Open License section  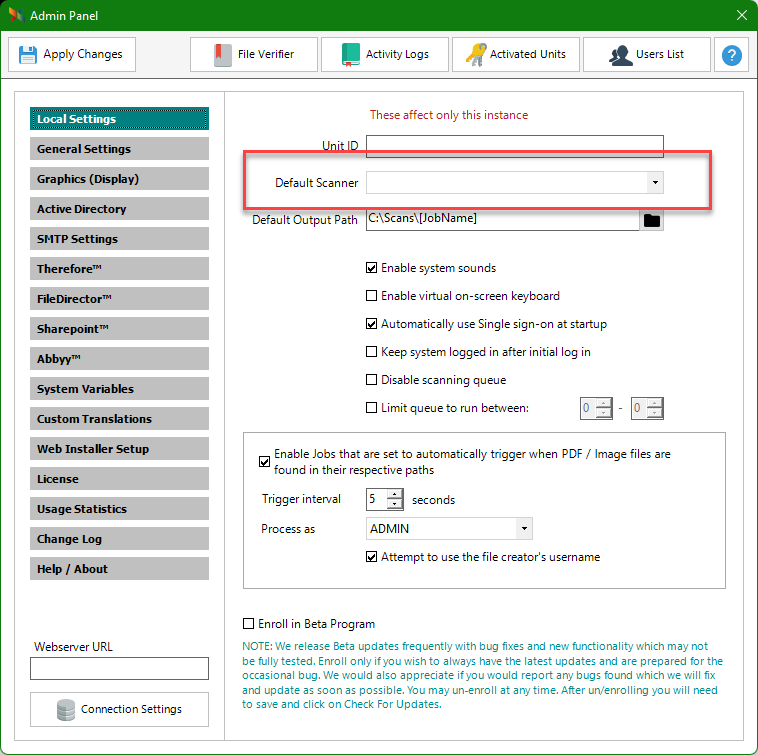[119, 479]
